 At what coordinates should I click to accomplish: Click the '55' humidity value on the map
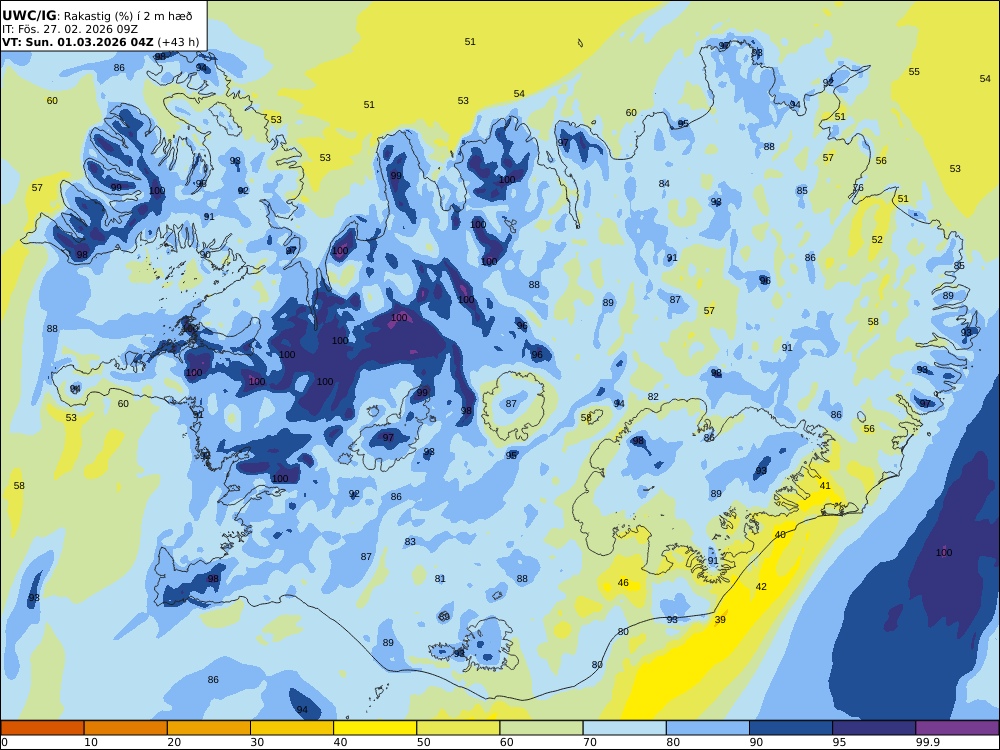tap(914, 71)
